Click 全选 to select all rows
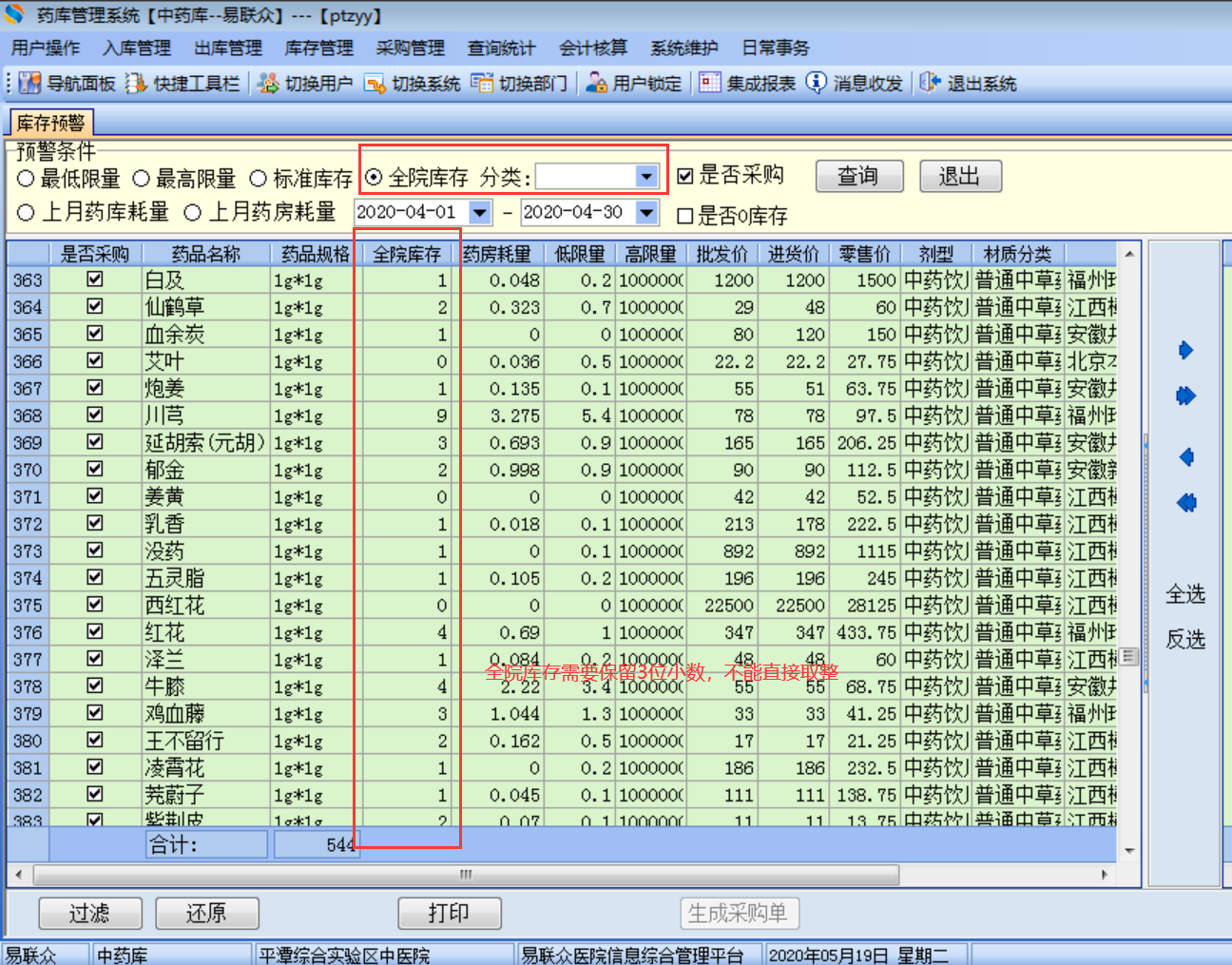 click(x=1185, y=594)
